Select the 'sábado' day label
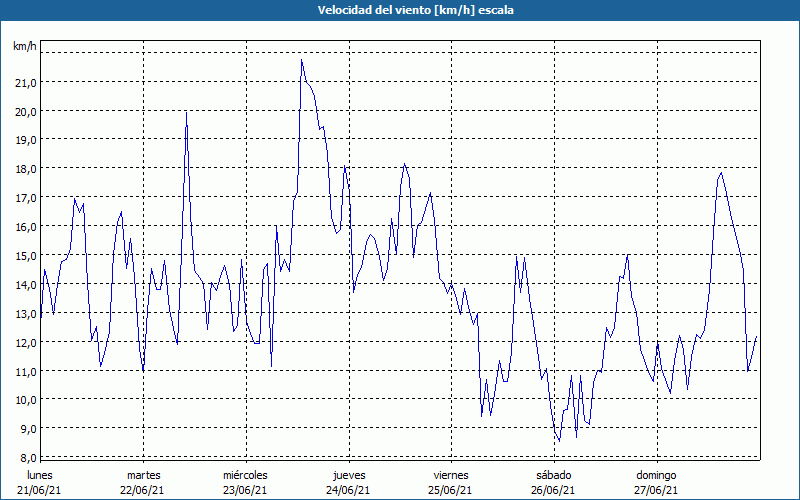 (554, 475)
